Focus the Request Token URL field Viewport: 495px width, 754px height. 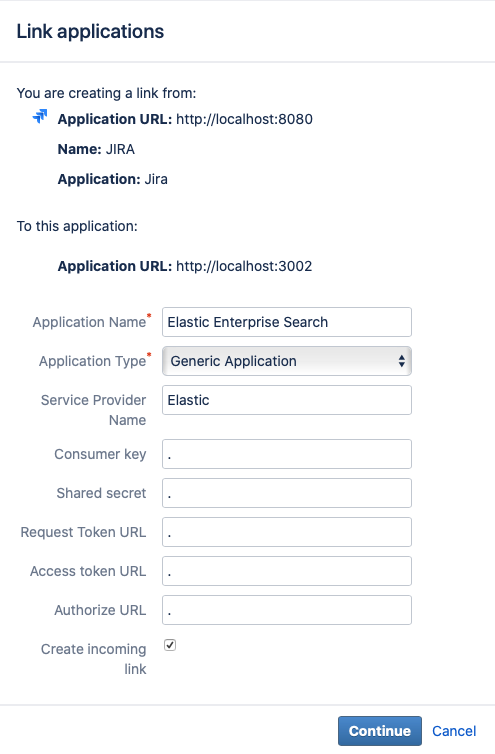click(x=287, y=532)
